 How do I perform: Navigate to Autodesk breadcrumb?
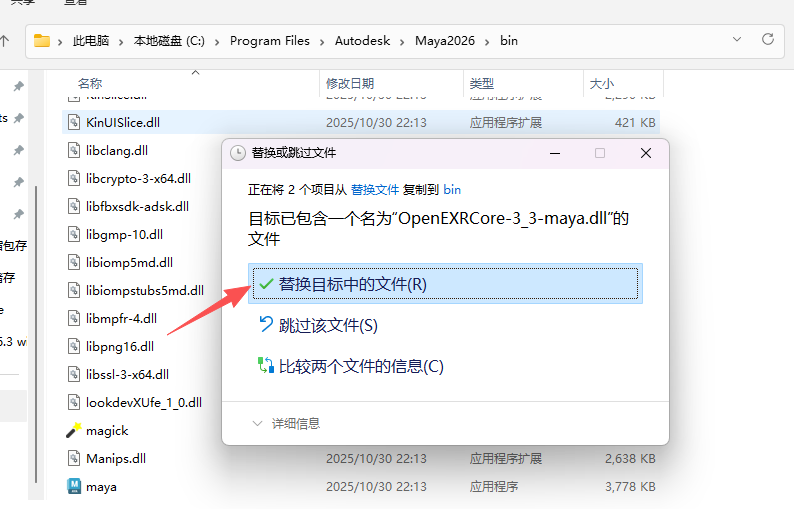[x=362, y=41]
